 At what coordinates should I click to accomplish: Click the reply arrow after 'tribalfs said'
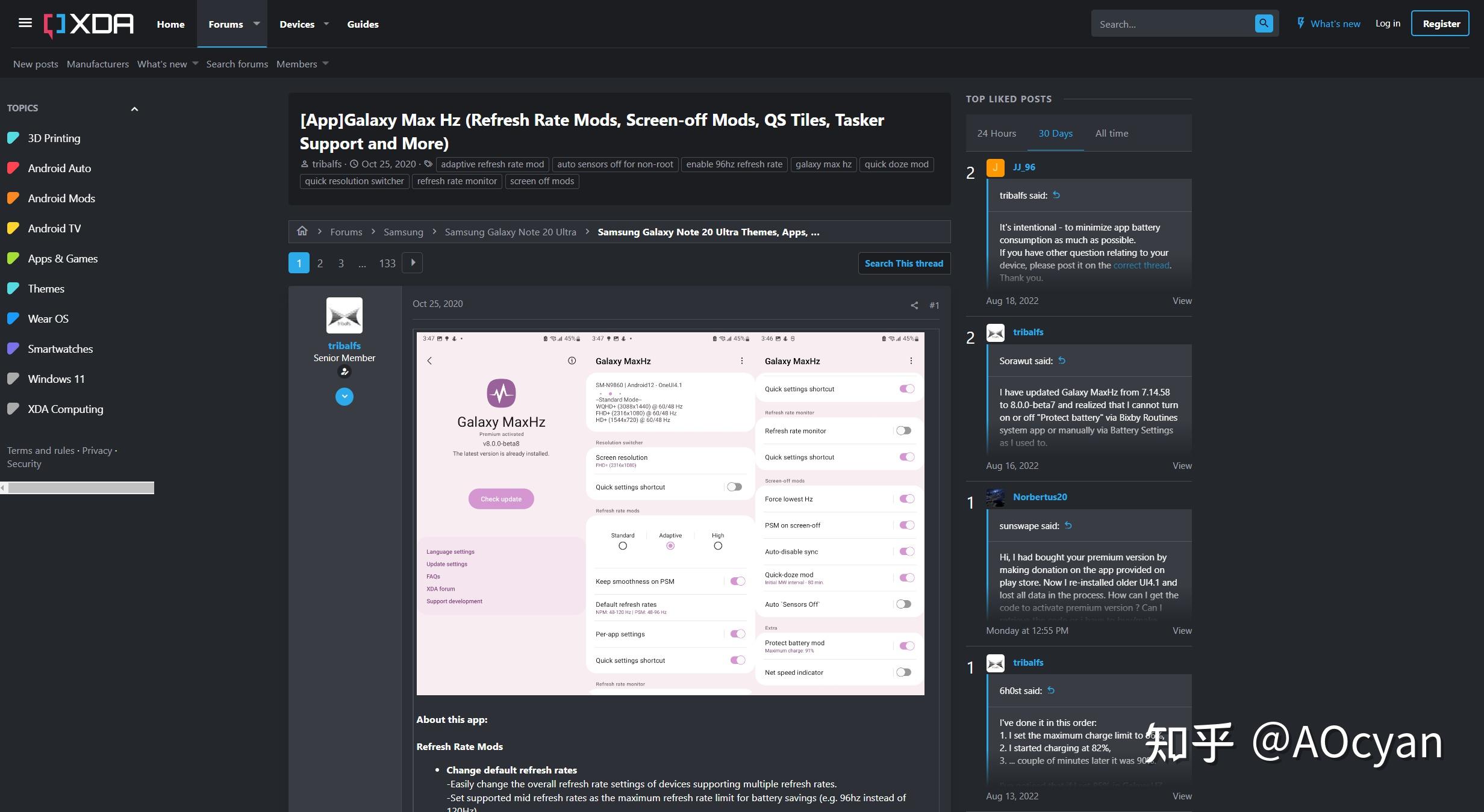[1056, 195]
